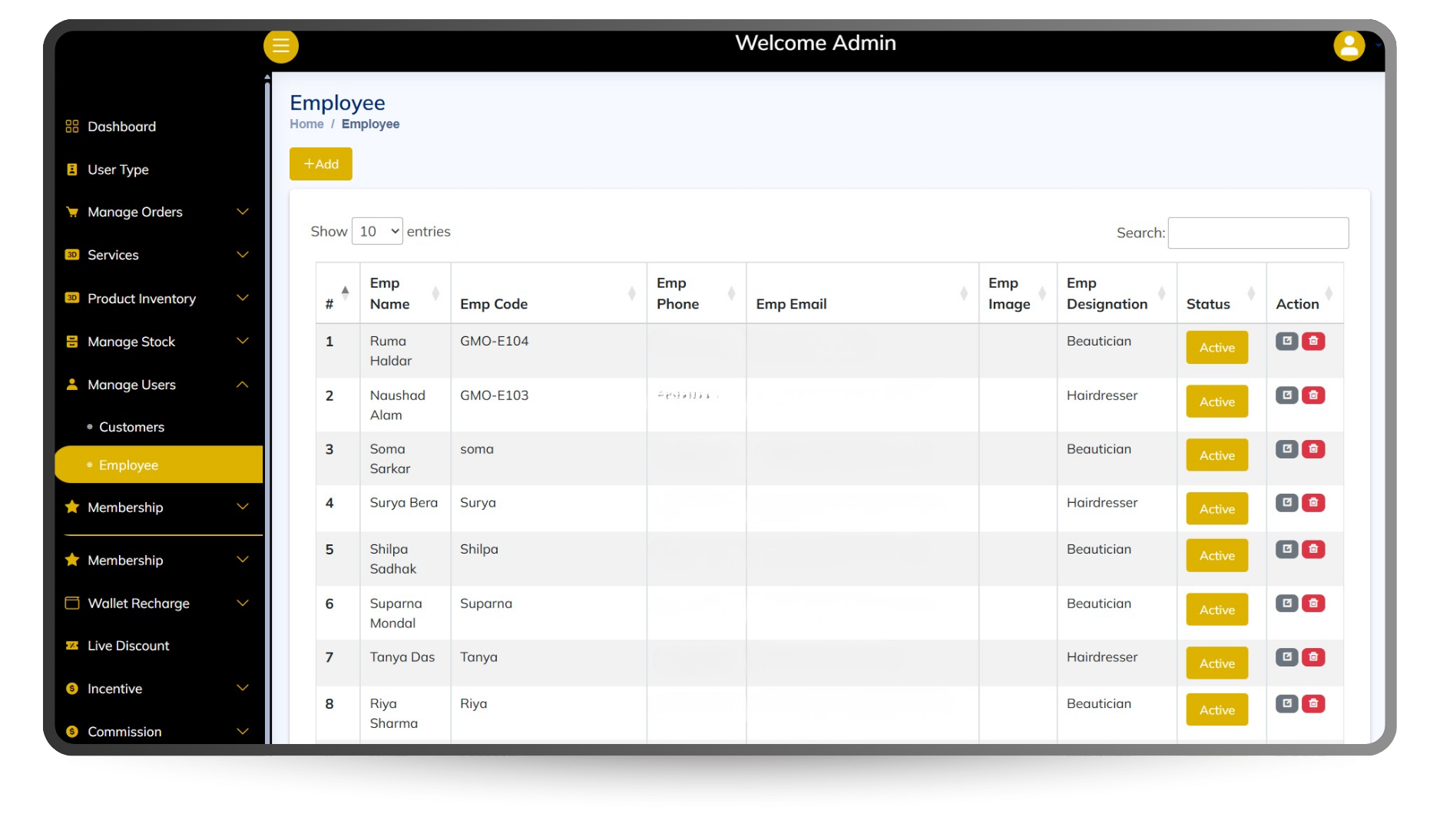Select Live Discount in the sidebar
The width and height of the screenshot is (1440, 840).
[x=128, y=646]
